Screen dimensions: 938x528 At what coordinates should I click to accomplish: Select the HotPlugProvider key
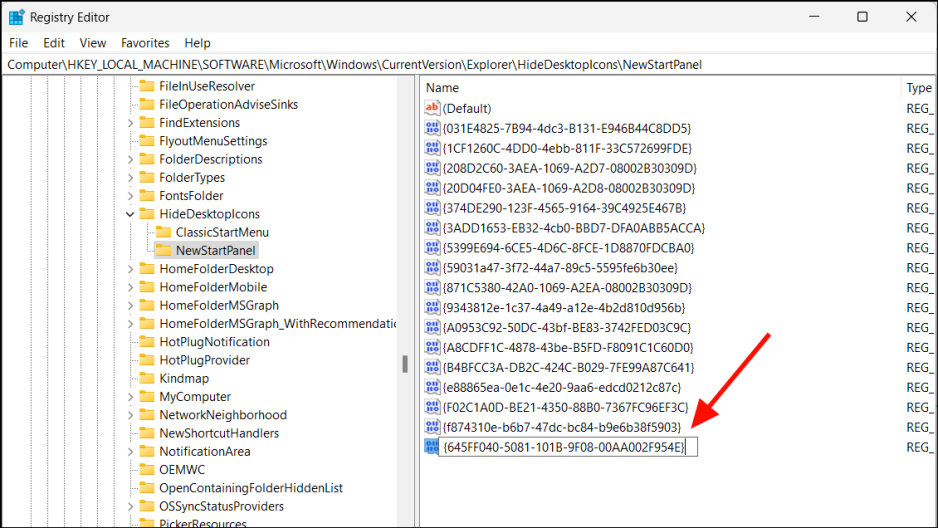205,360
